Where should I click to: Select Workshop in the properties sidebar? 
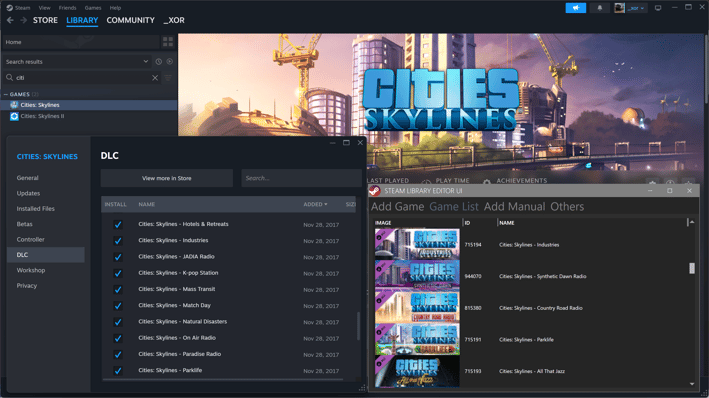31,270
